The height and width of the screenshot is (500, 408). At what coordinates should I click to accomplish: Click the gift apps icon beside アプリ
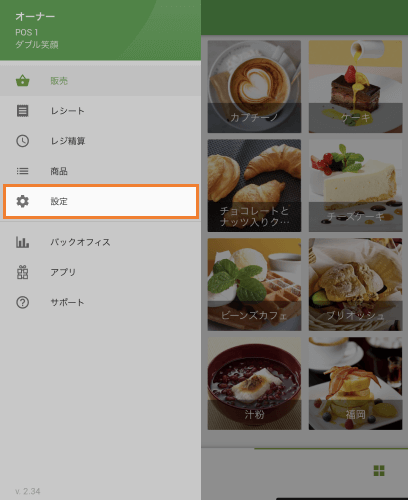[x=23, y=272]
